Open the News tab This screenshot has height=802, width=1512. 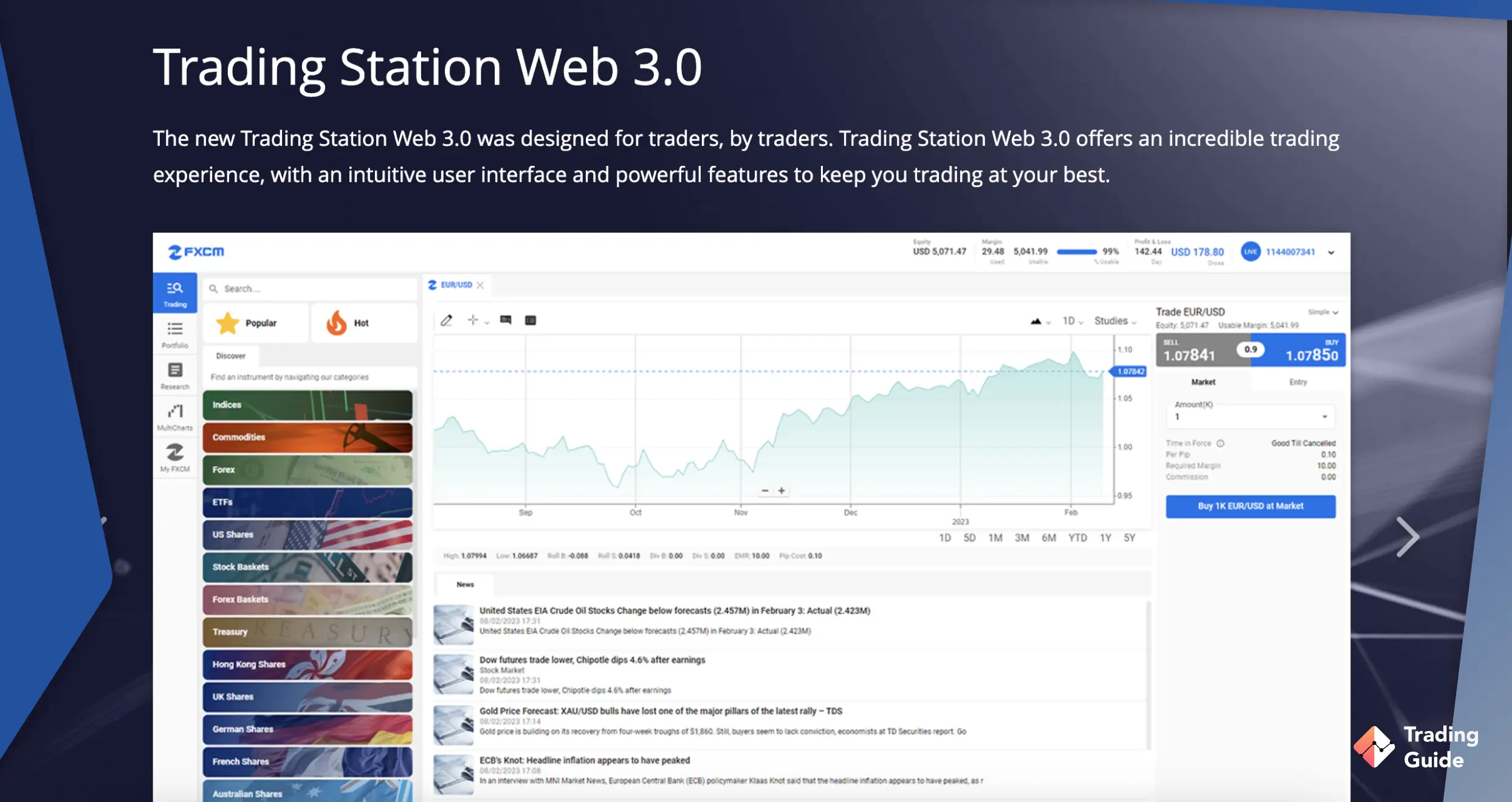466,584
